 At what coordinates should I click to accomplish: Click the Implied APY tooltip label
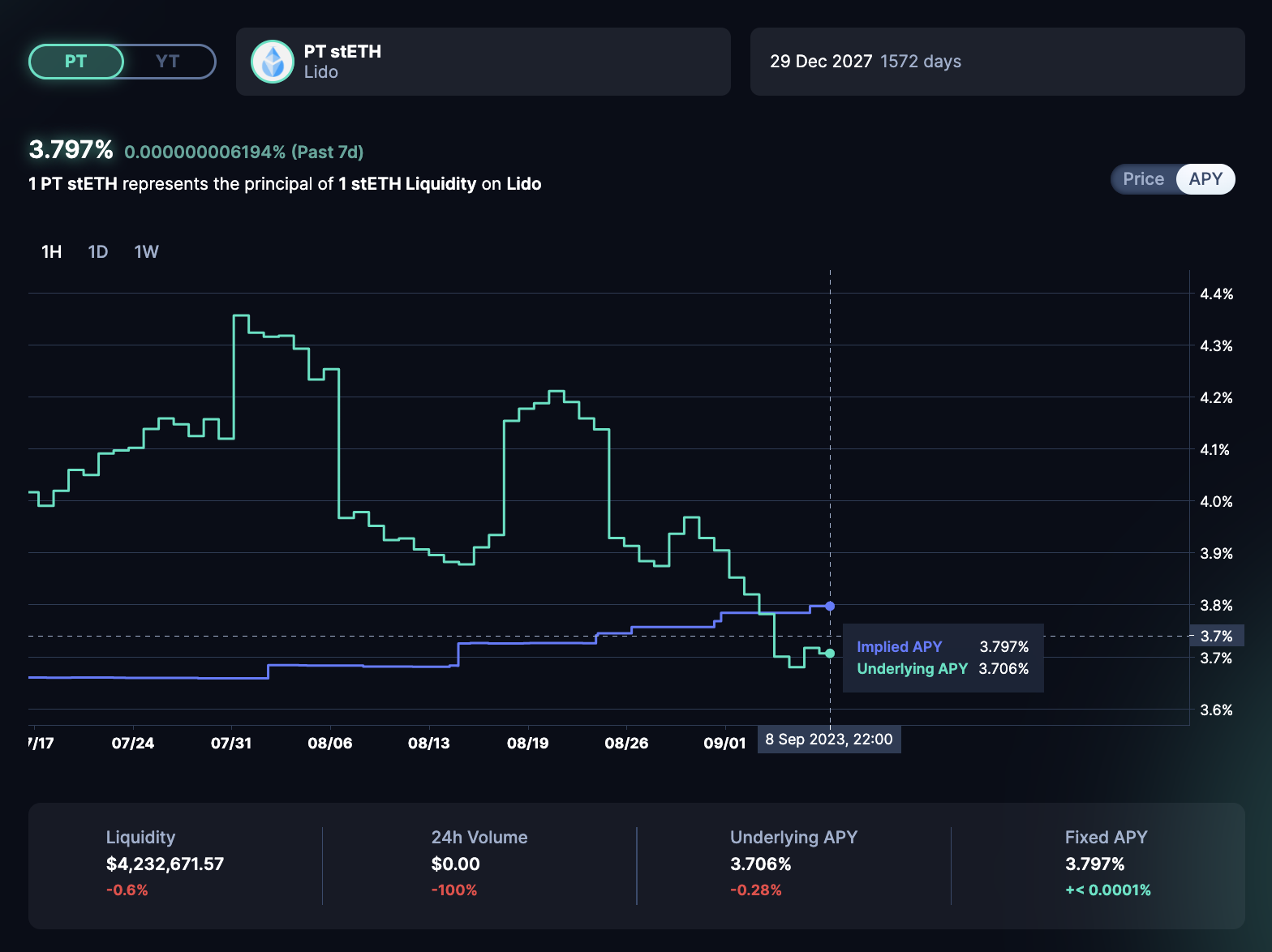(899, 647)
